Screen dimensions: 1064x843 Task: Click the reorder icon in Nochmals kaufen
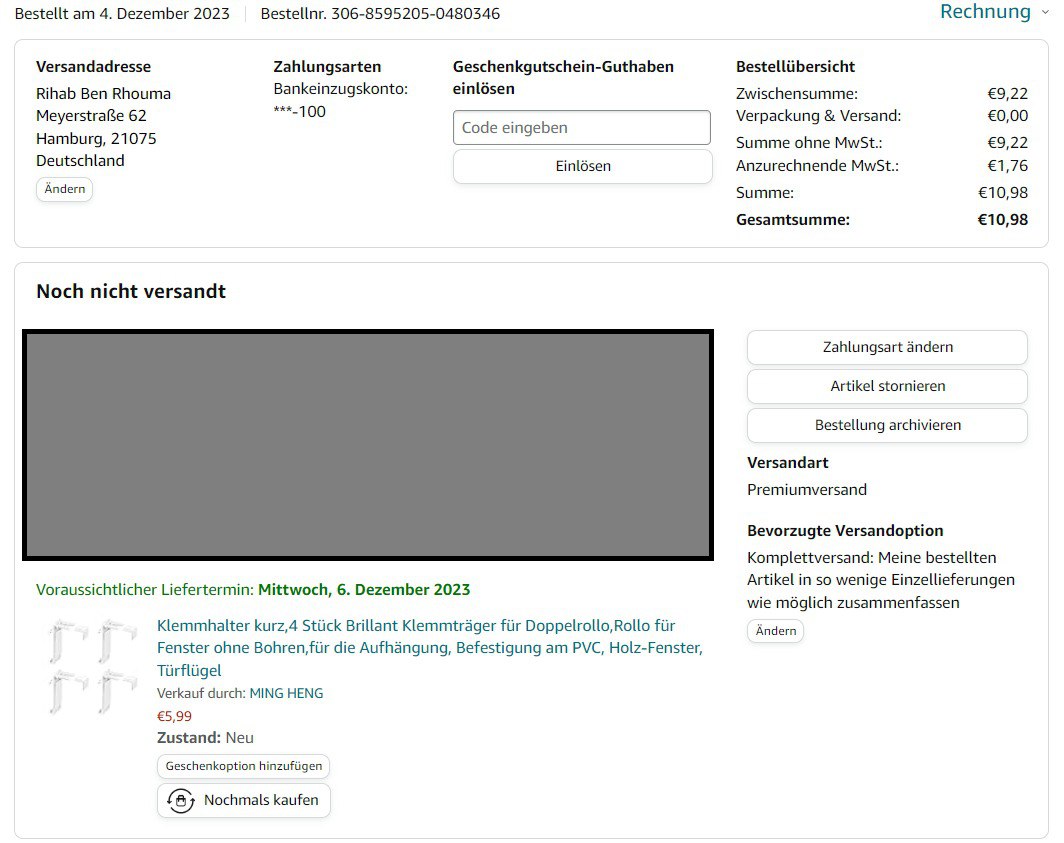coord(180,800)
